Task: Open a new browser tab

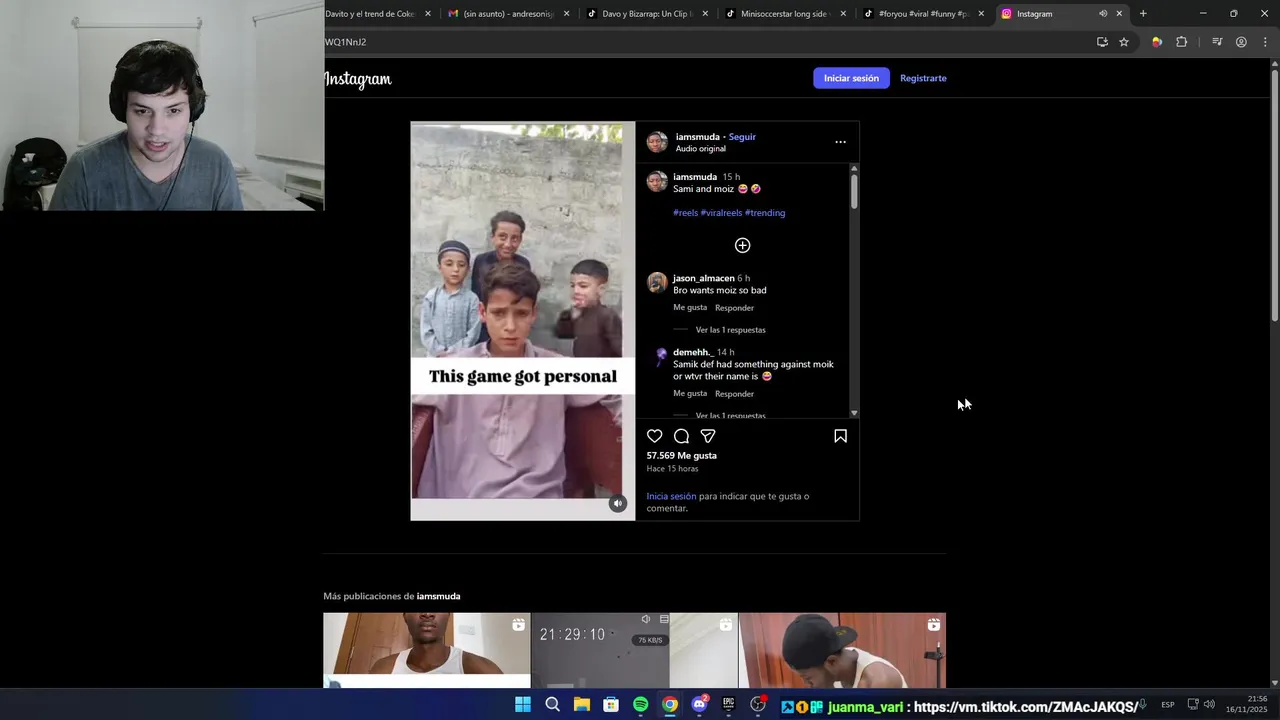Action: [x=1143, y=14]
